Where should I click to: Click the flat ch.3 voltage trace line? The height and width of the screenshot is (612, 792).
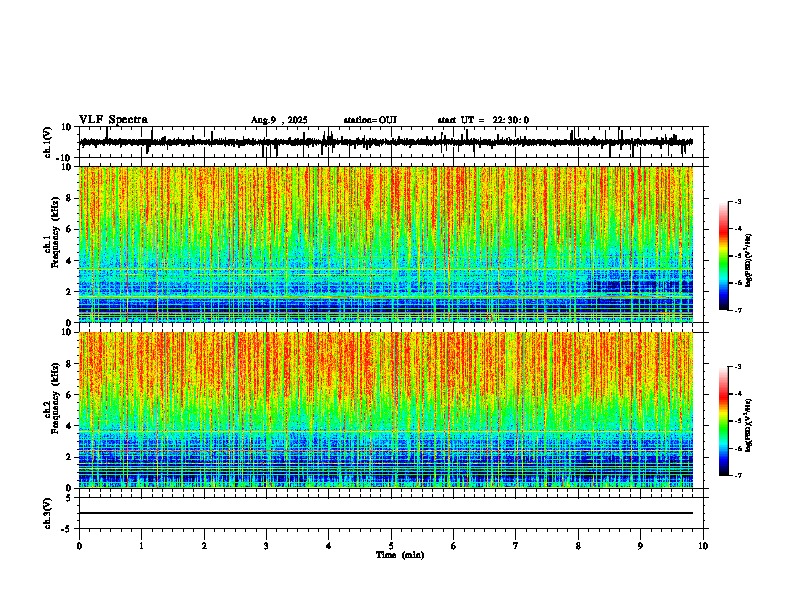click(386, 513)
